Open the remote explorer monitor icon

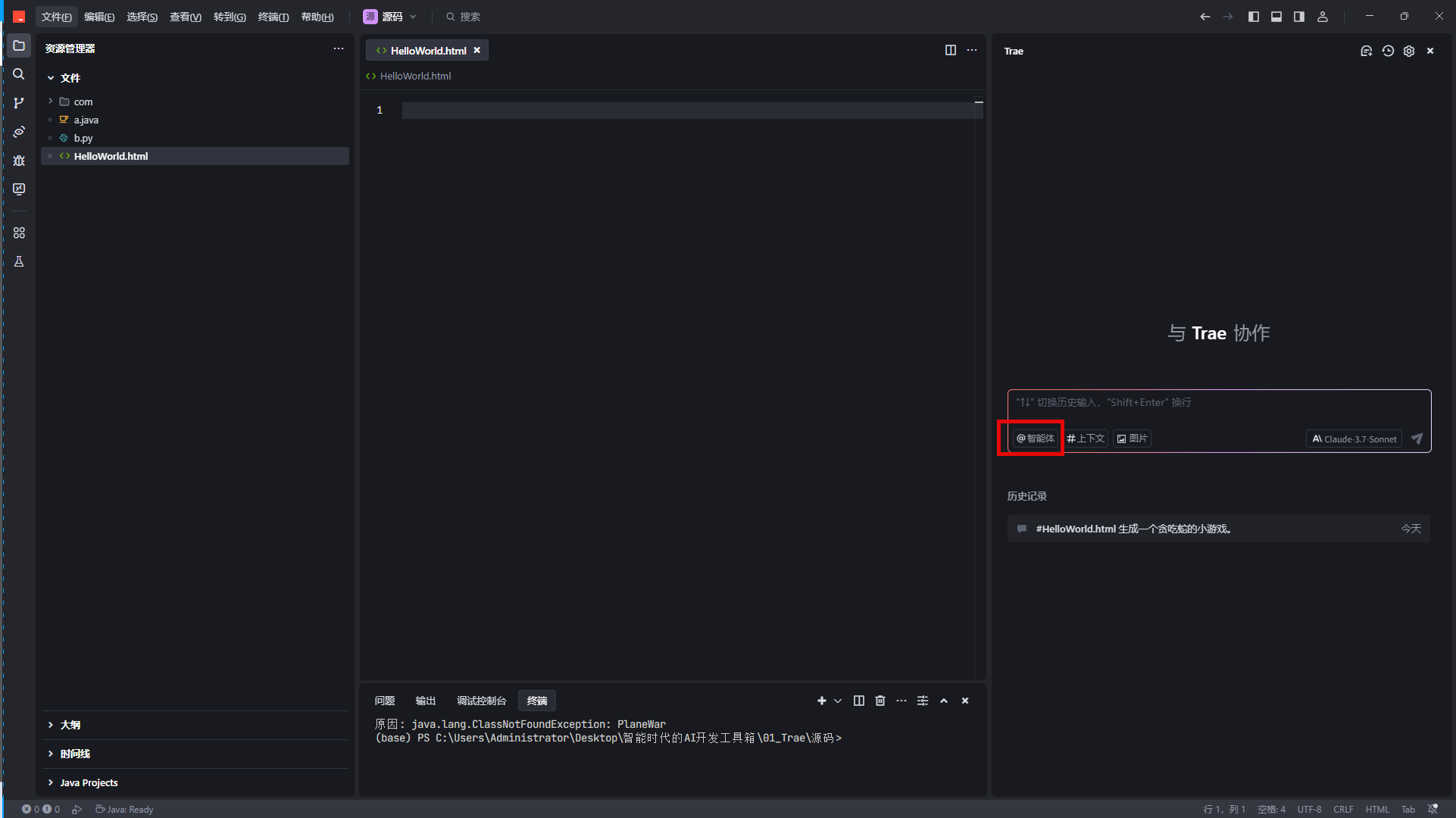19,189
